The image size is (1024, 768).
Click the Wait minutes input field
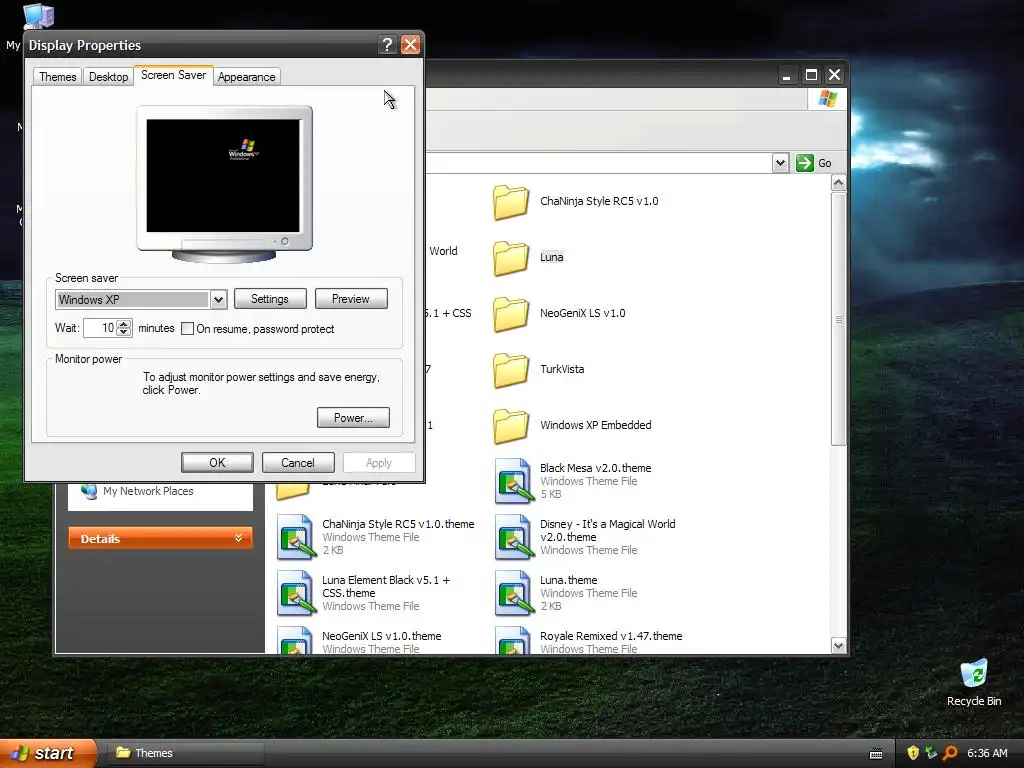tap(101, 328)
